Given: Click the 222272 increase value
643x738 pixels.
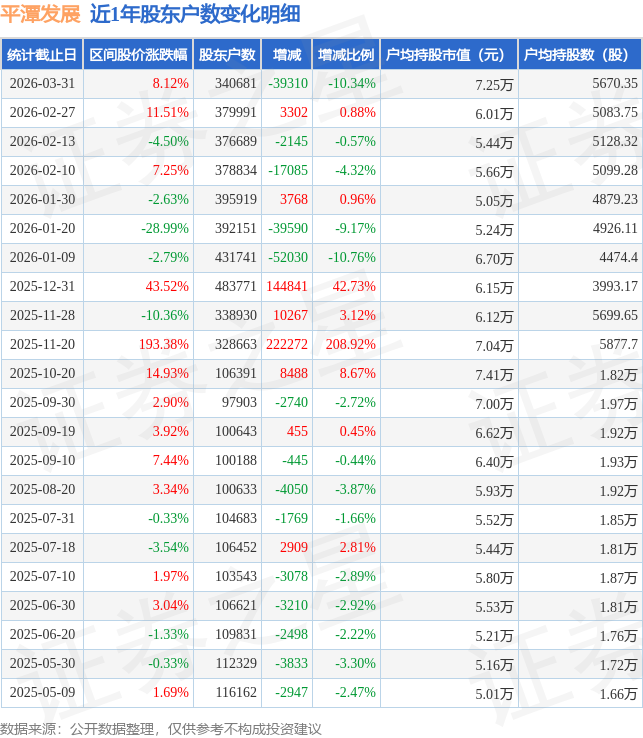Looking at the screenshot, I should 287,344.
